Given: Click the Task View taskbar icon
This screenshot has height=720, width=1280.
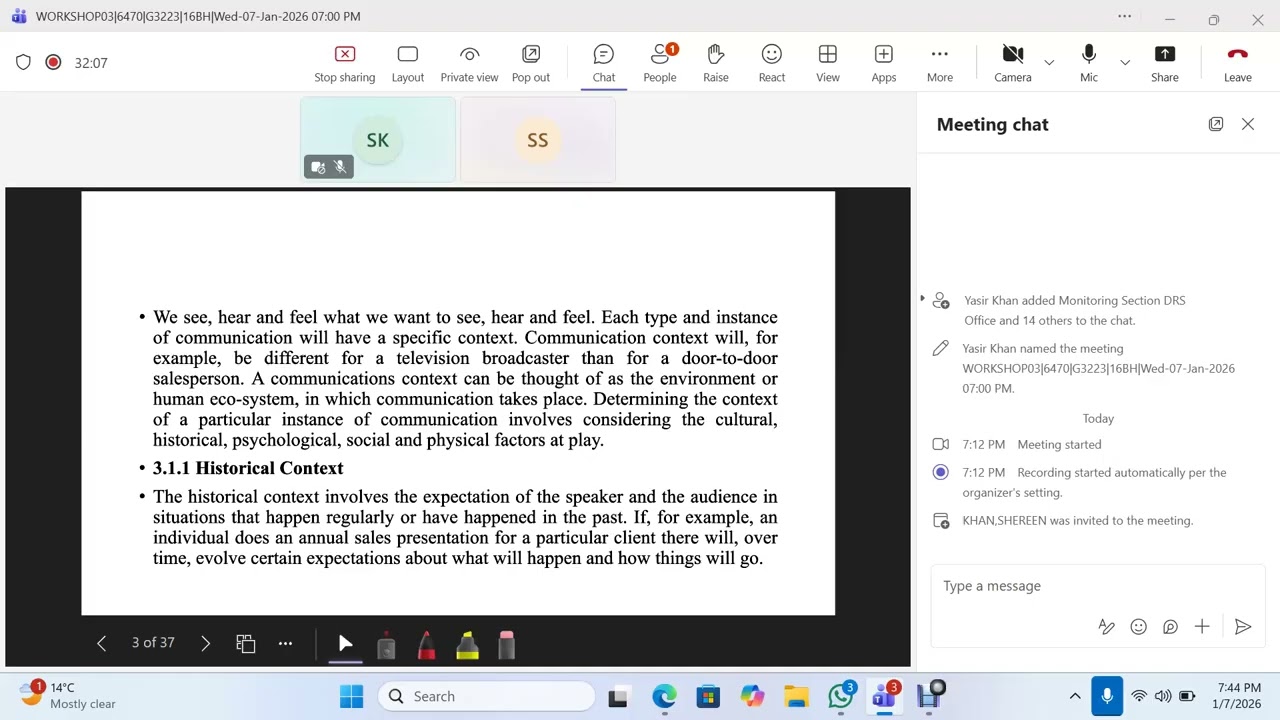Looking at the screenshot, I should coord(618,697).
